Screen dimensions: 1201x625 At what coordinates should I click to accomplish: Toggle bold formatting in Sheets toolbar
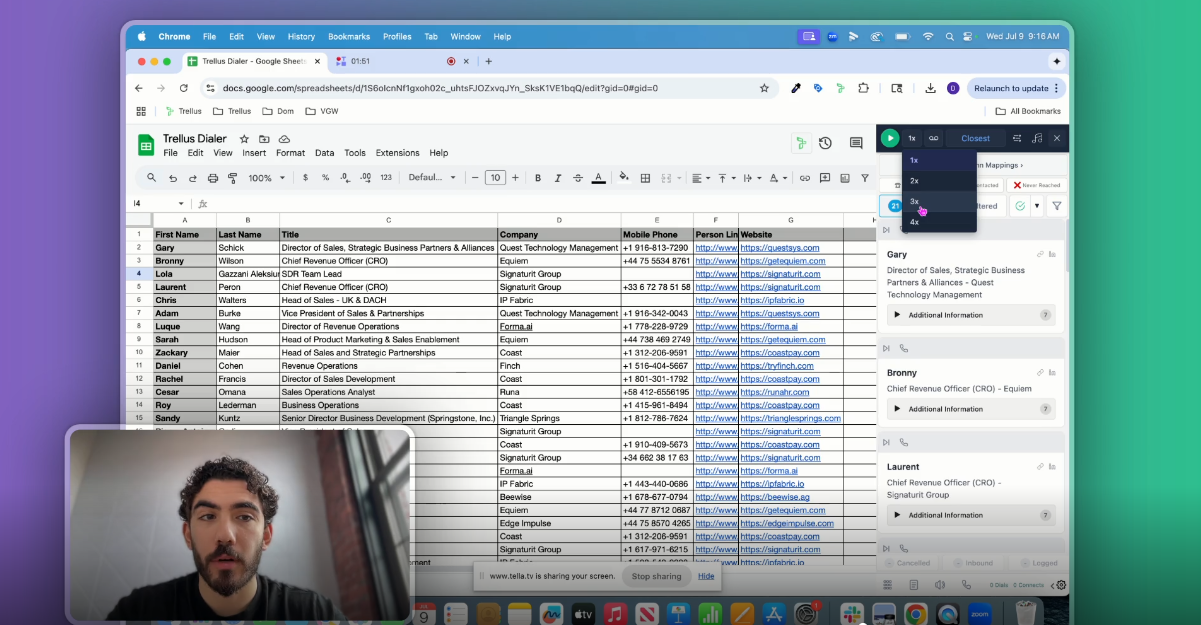(537, 178)
